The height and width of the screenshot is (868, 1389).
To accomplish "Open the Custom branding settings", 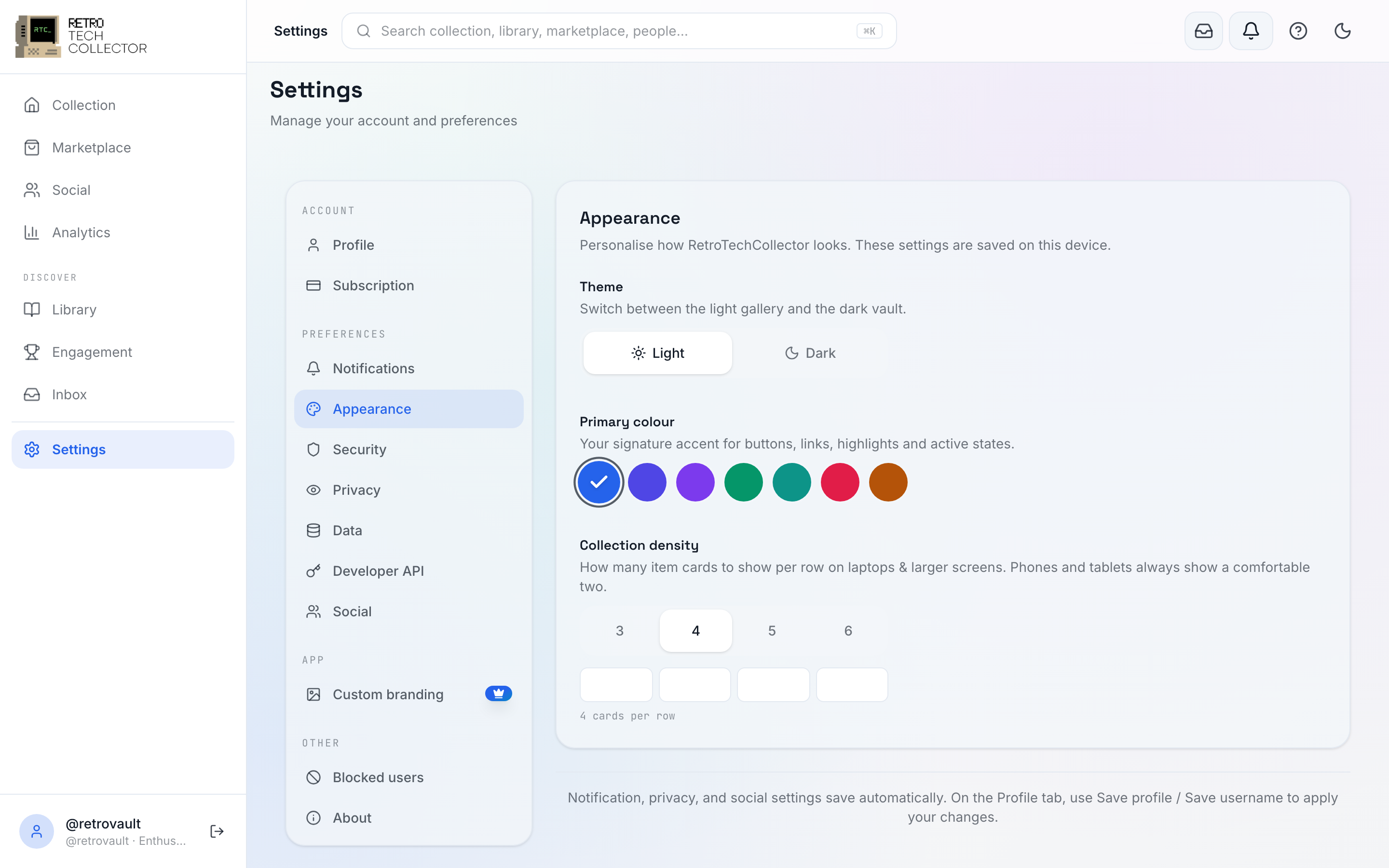I will click(x=409, y=694).
